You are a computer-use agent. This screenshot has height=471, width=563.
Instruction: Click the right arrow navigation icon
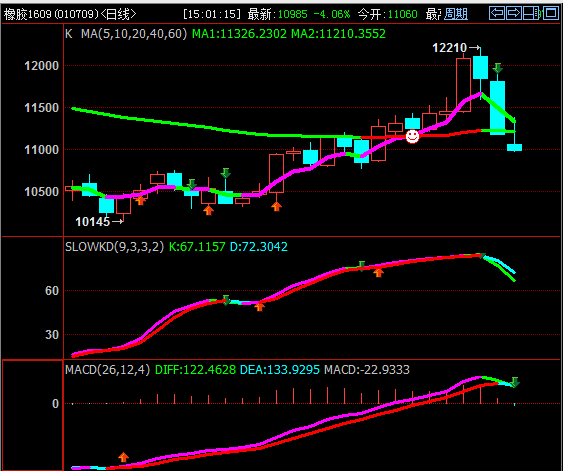click(x=514, y=13)
